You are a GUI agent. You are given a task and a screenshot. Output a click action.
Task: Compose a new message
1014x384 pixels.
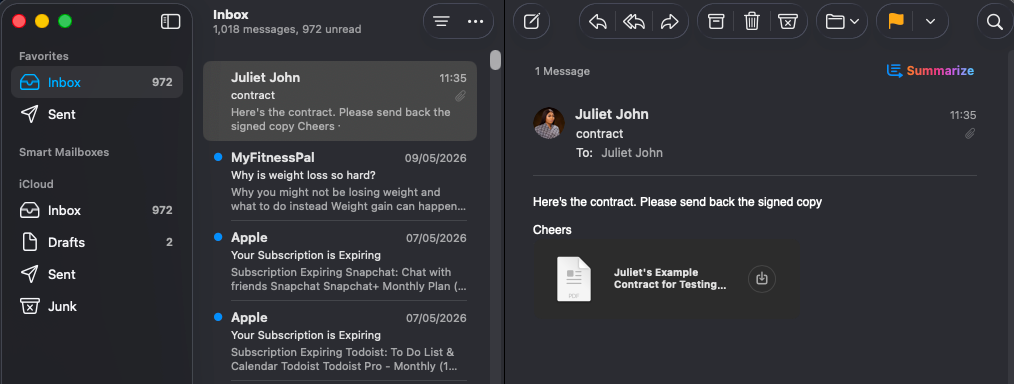[x=532, y=21]
